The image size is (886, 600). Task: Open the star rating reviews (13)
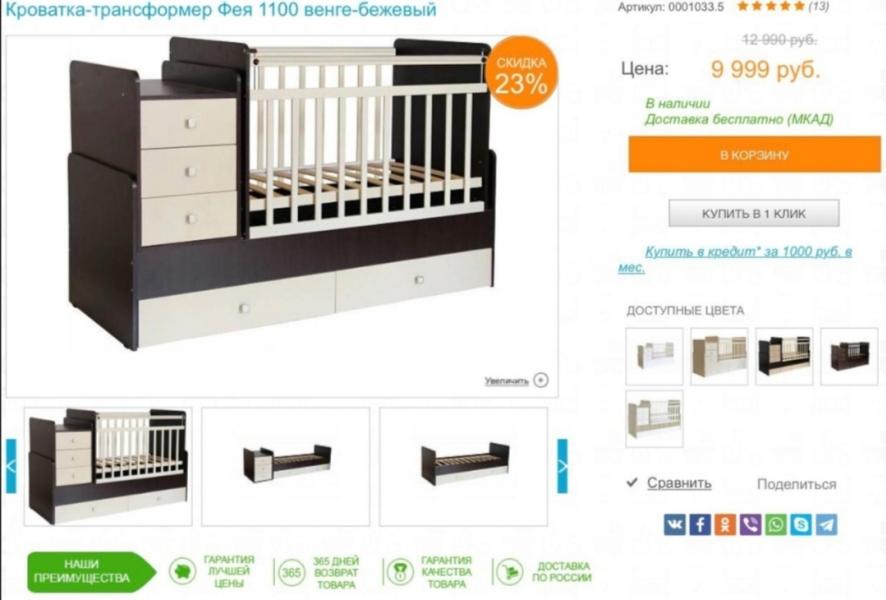coord(783,7)
